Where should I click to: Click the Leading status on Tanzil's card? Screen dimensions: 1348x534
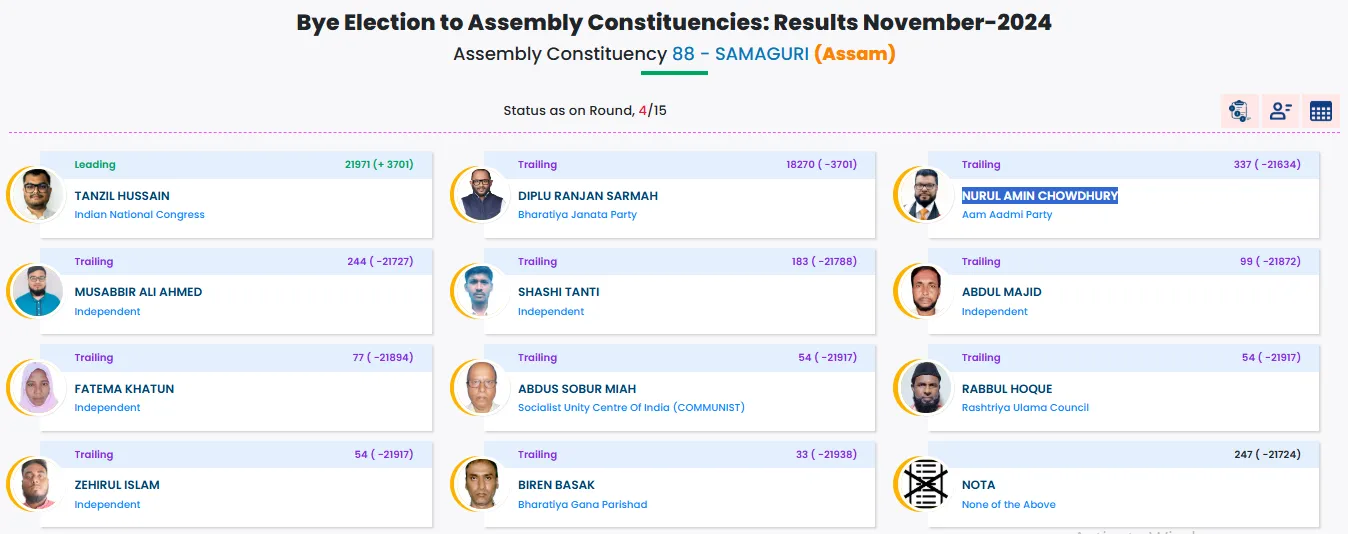(95, 165)
